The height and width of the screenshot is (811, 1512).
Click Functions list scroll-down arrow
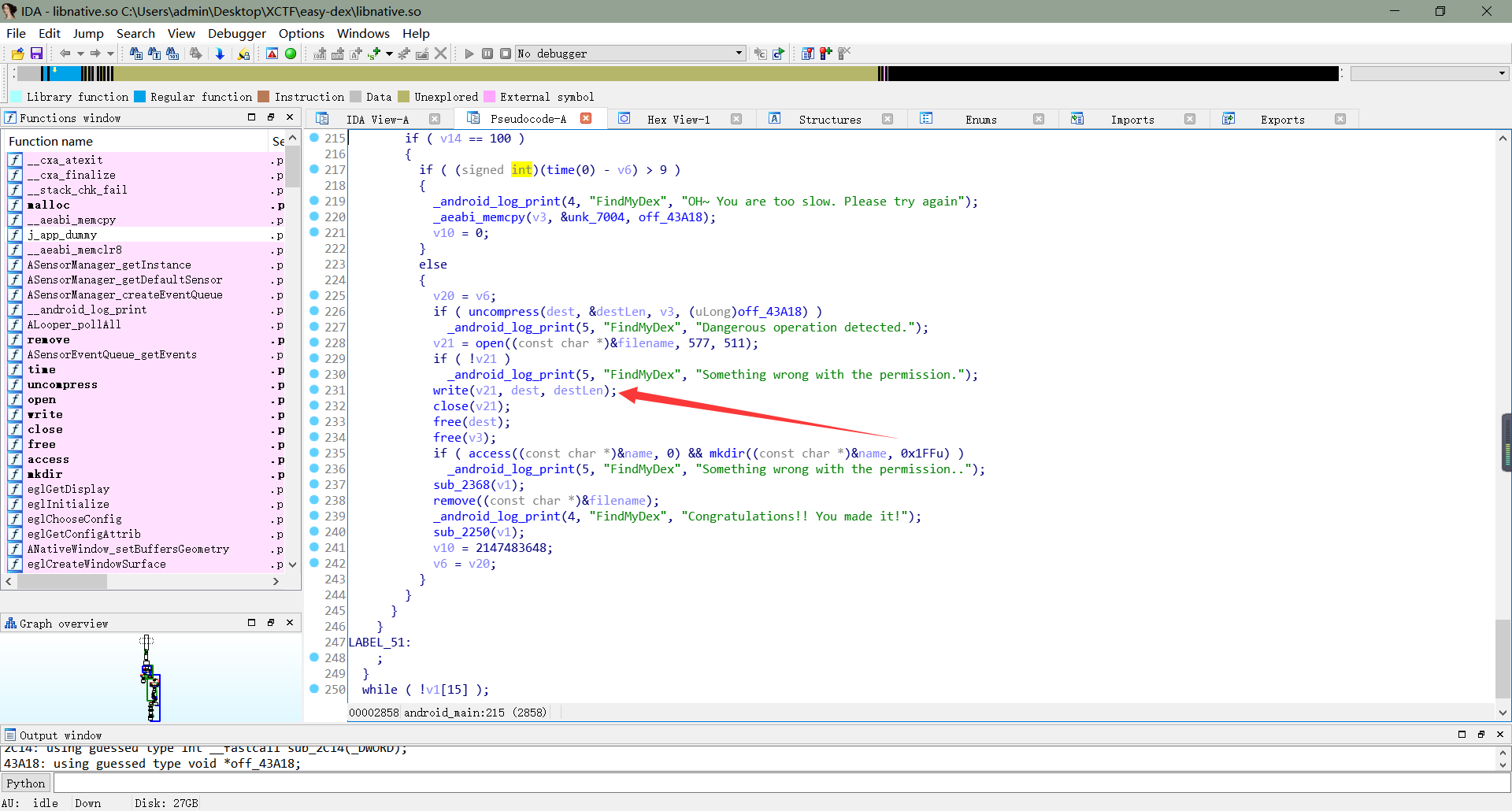click(x=293, y=564)
